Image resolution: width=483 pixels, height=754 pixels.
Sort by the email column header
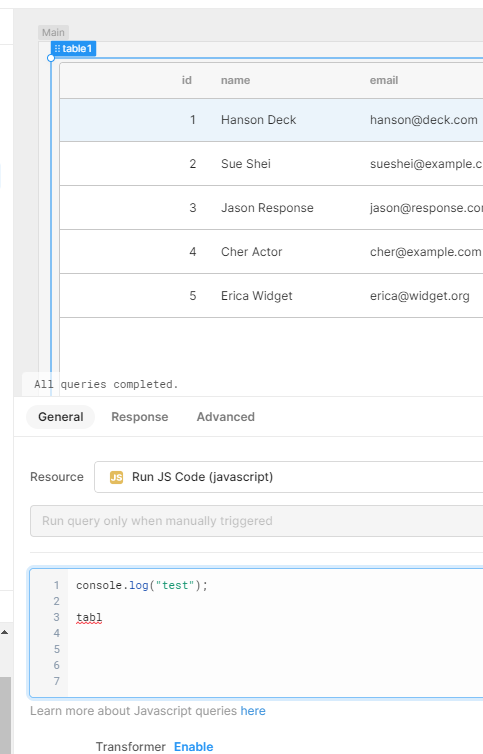384,80
